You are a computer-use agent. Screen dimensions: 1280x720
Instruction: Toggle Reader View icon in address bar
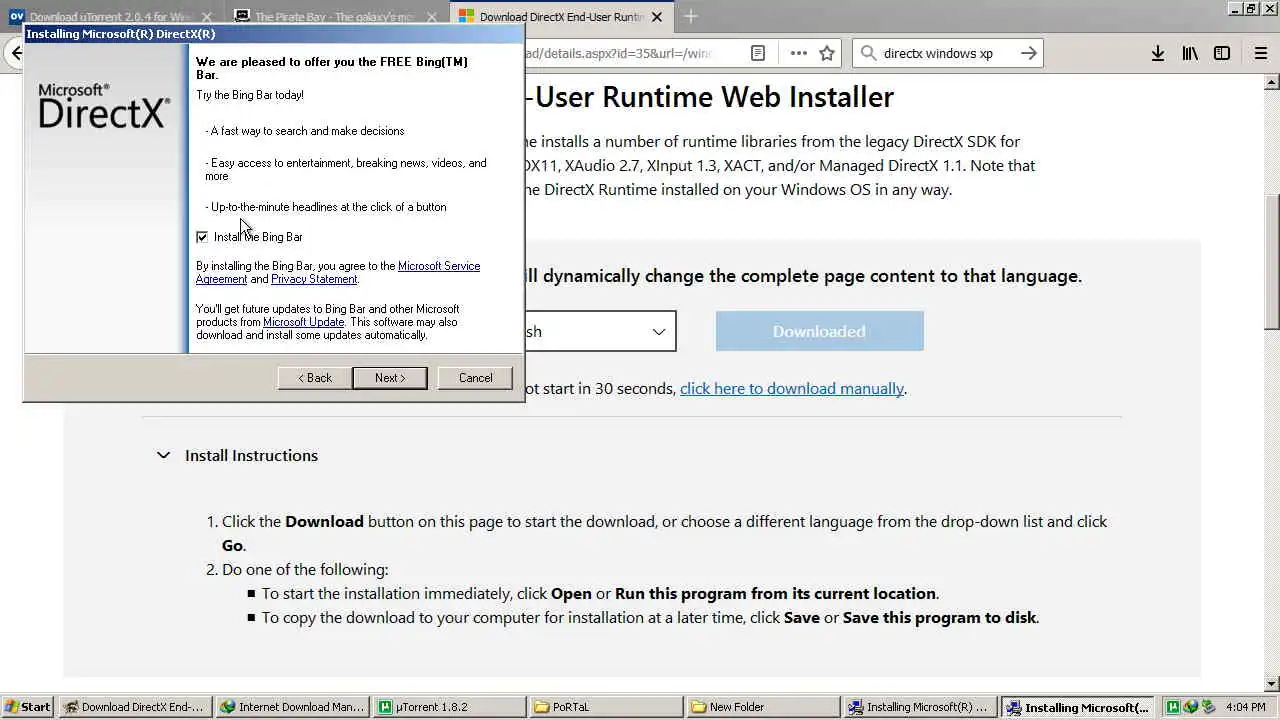coord(758,53)
